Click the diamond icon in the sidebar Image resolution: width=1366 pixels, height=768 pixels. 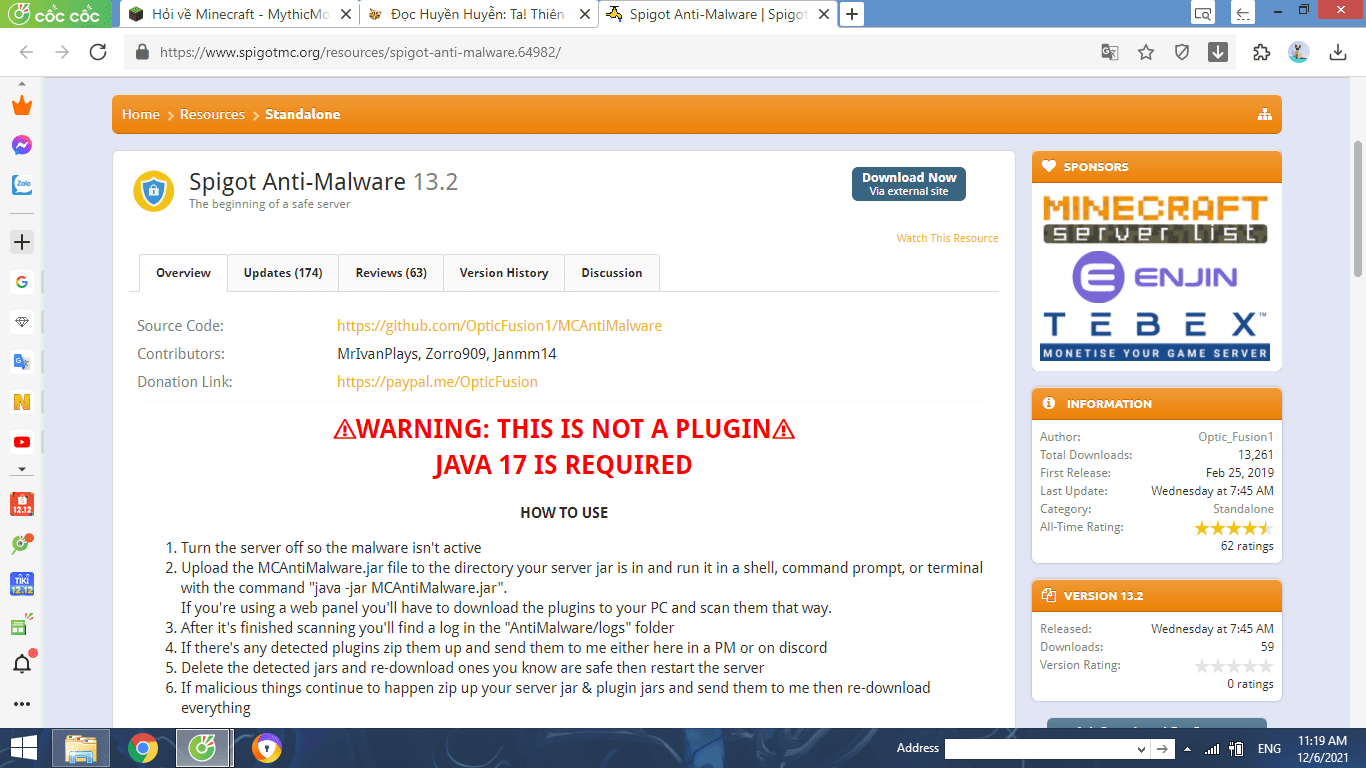pyautogui.click(x=22, y=322)
